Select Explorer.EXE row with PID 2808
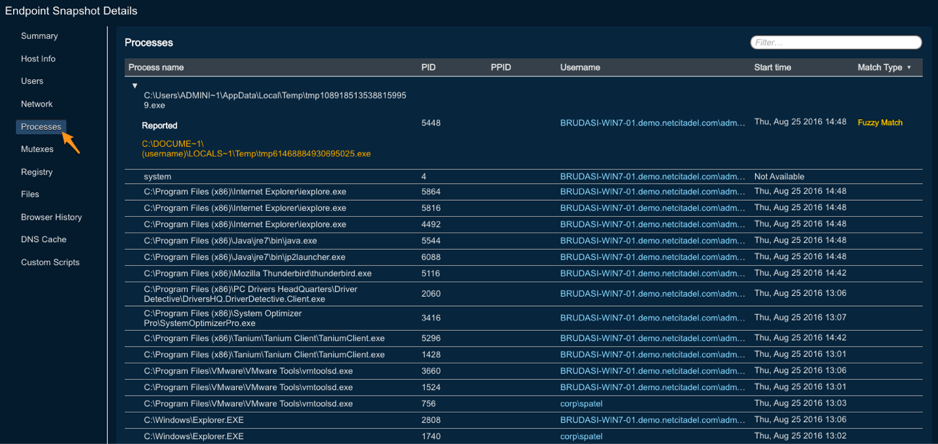 (x=525, y=419)
